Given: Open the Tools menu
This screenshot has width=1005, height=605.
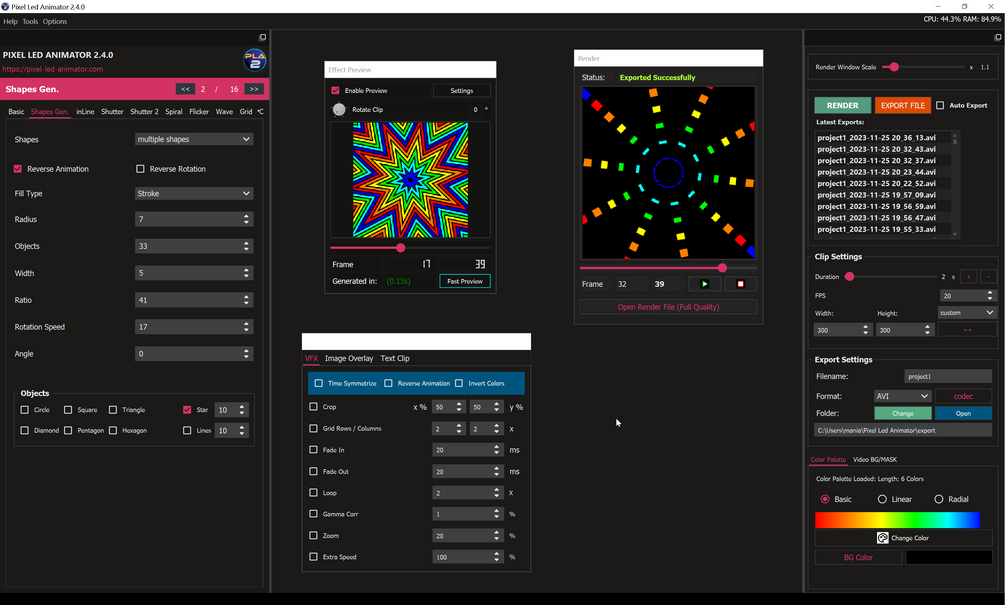Looking at the screenshot, I should [x=30, y=21].
